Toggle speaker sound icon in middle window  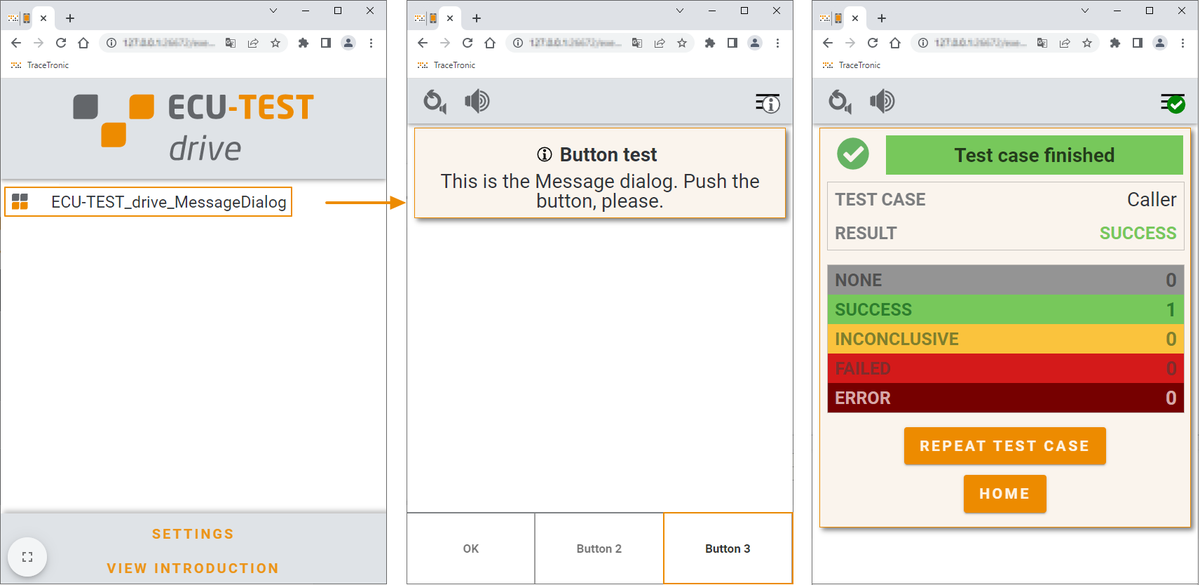(477, 101)
